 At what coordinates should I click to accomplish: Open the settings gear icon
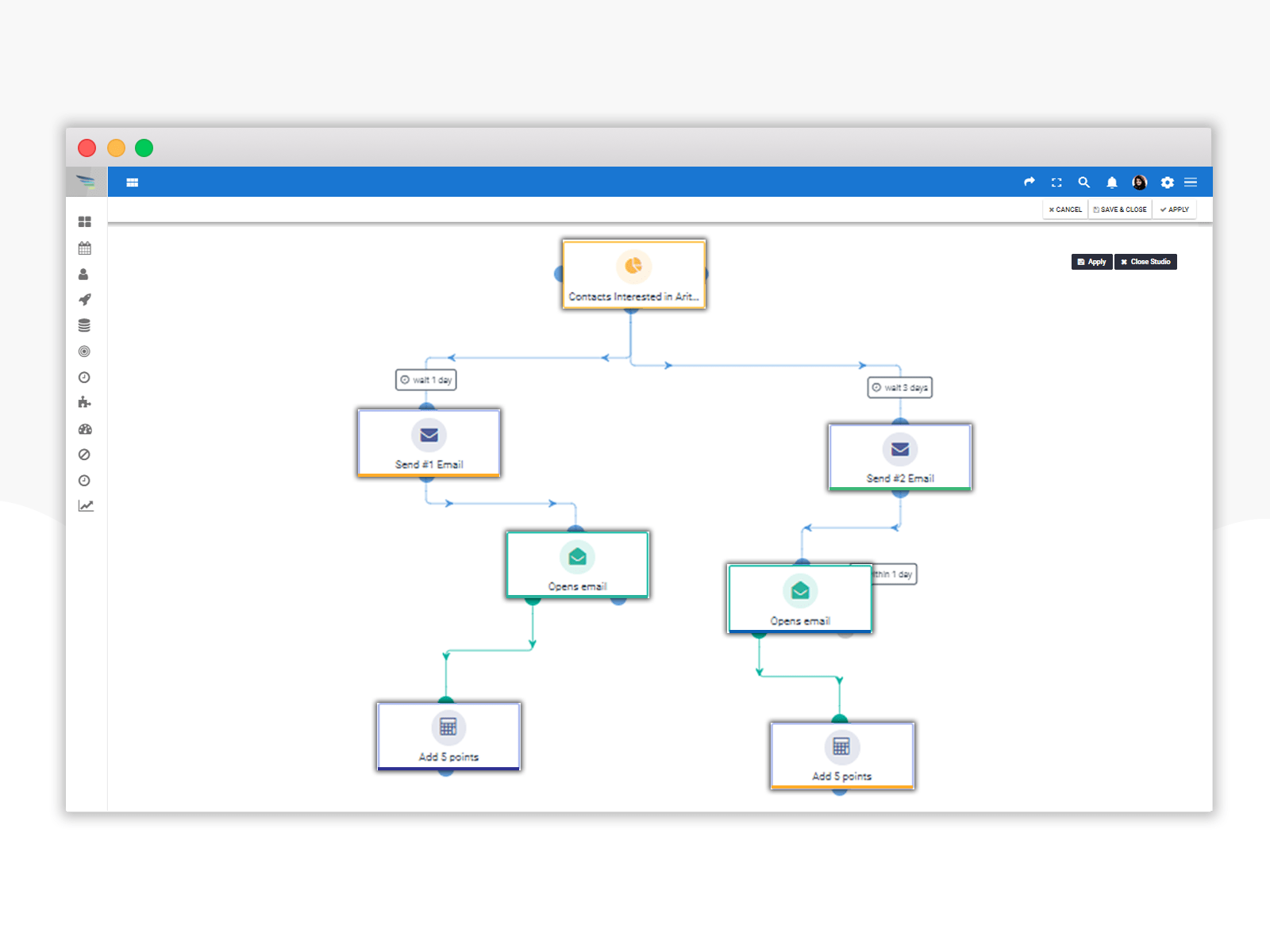click(1167, 182)
